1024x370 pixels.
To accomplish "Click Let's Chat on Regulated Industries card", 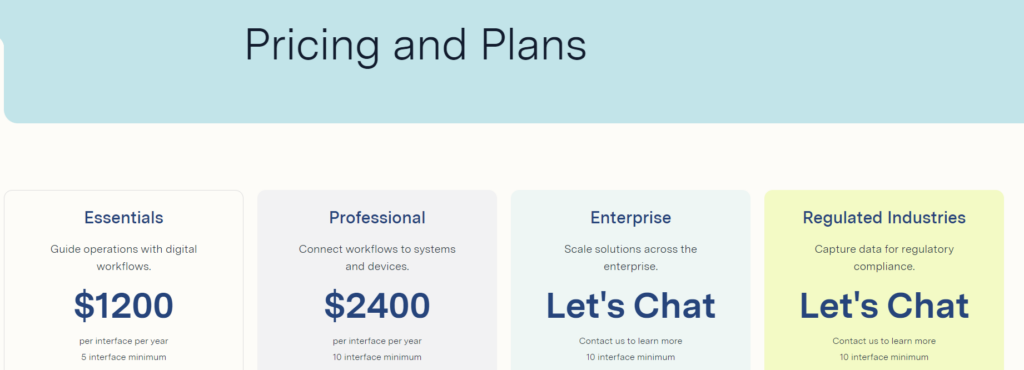I will pos(884,305).
